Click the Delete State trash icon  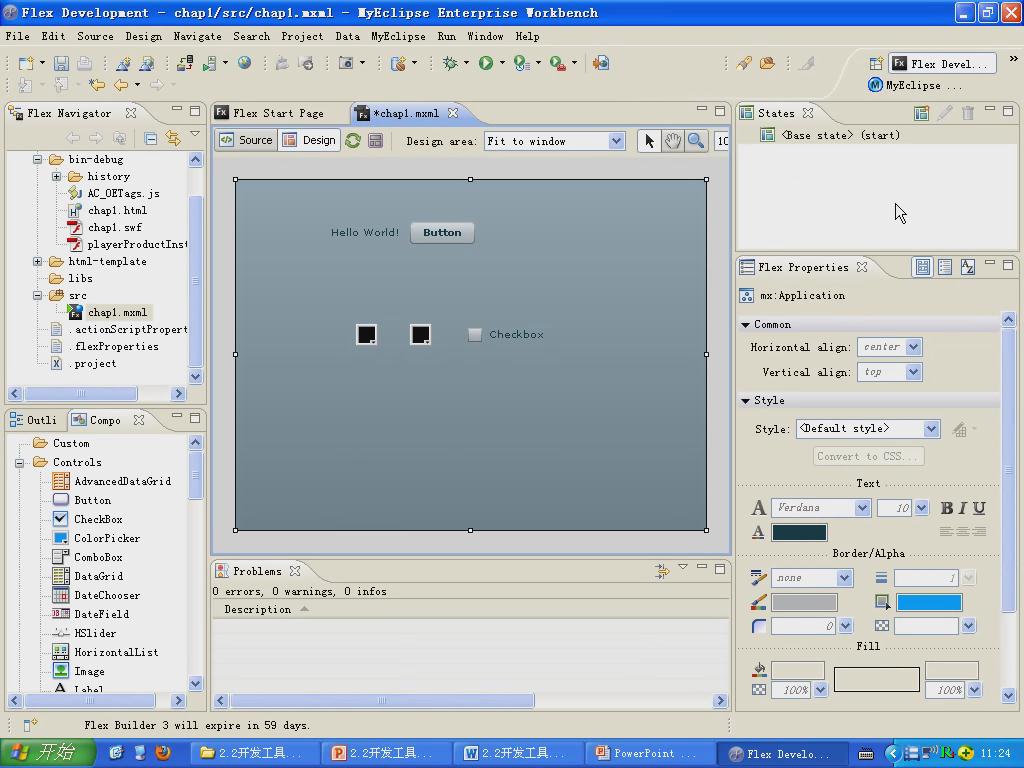click(968, 113)
